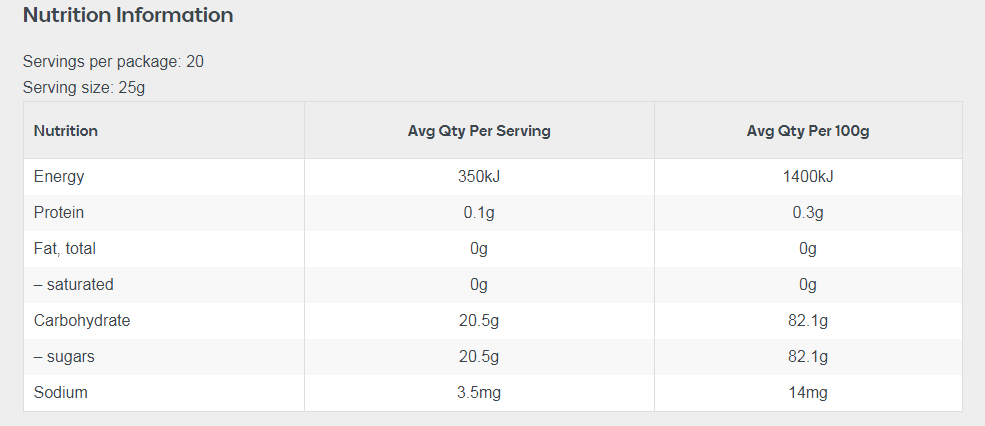Click the 350kJ energy per serving value
Viewport: 985px width, 426px height.
coord(479,177)
